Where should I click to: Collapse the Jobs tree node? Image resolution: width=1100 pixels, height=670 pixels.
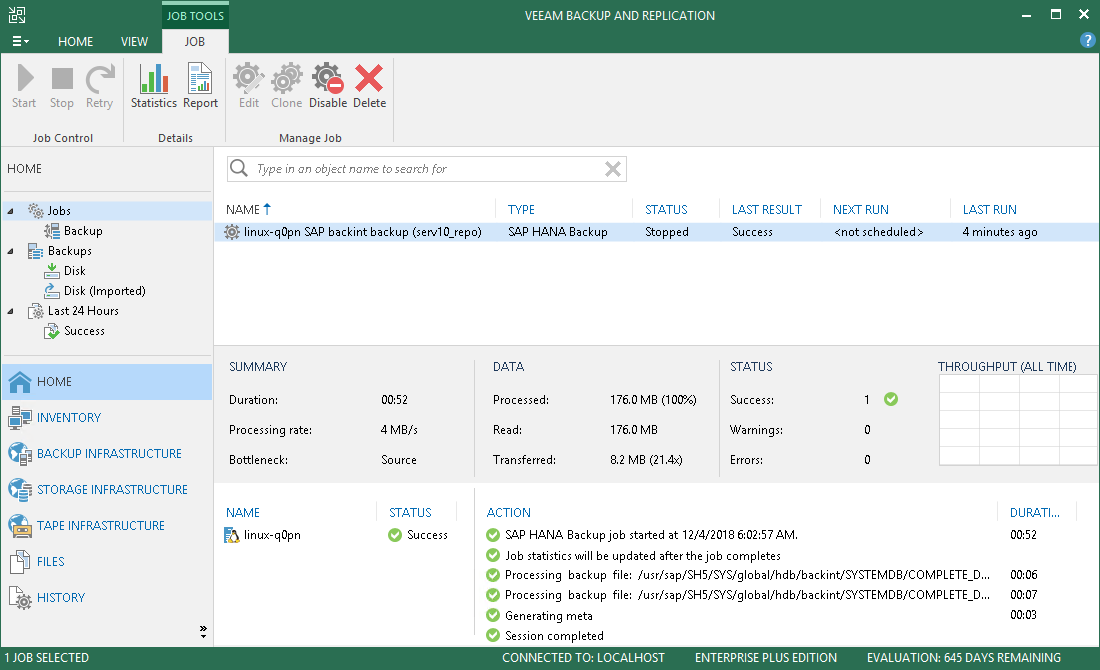click(8, 210)
